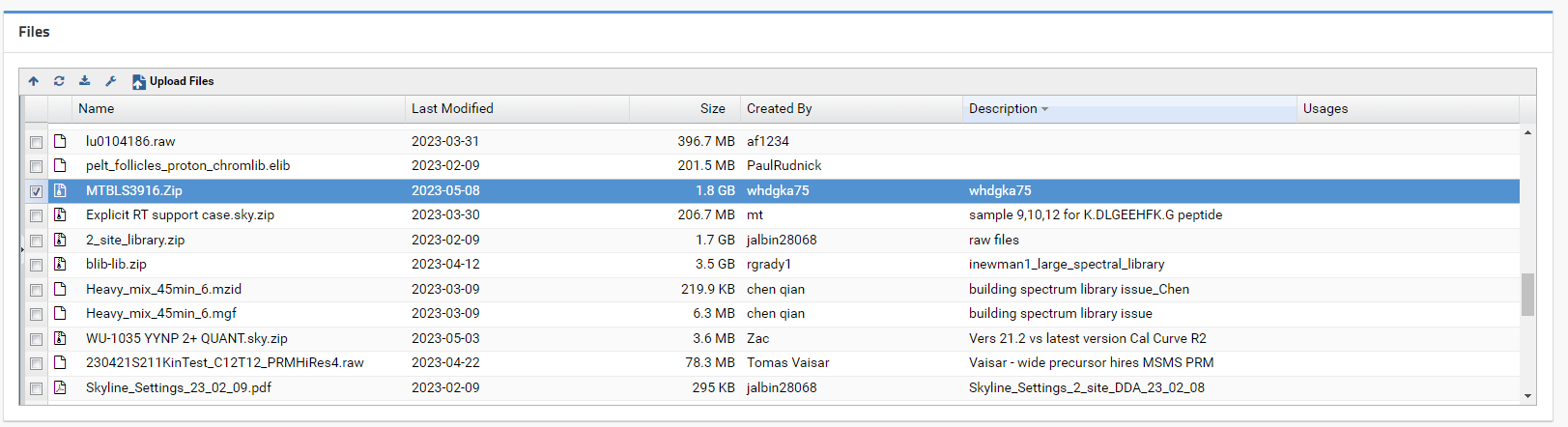Open the wrench admin settings icon
Image resolution: width=1568 pixels, height=427 pixels.
tap(110, 81)
